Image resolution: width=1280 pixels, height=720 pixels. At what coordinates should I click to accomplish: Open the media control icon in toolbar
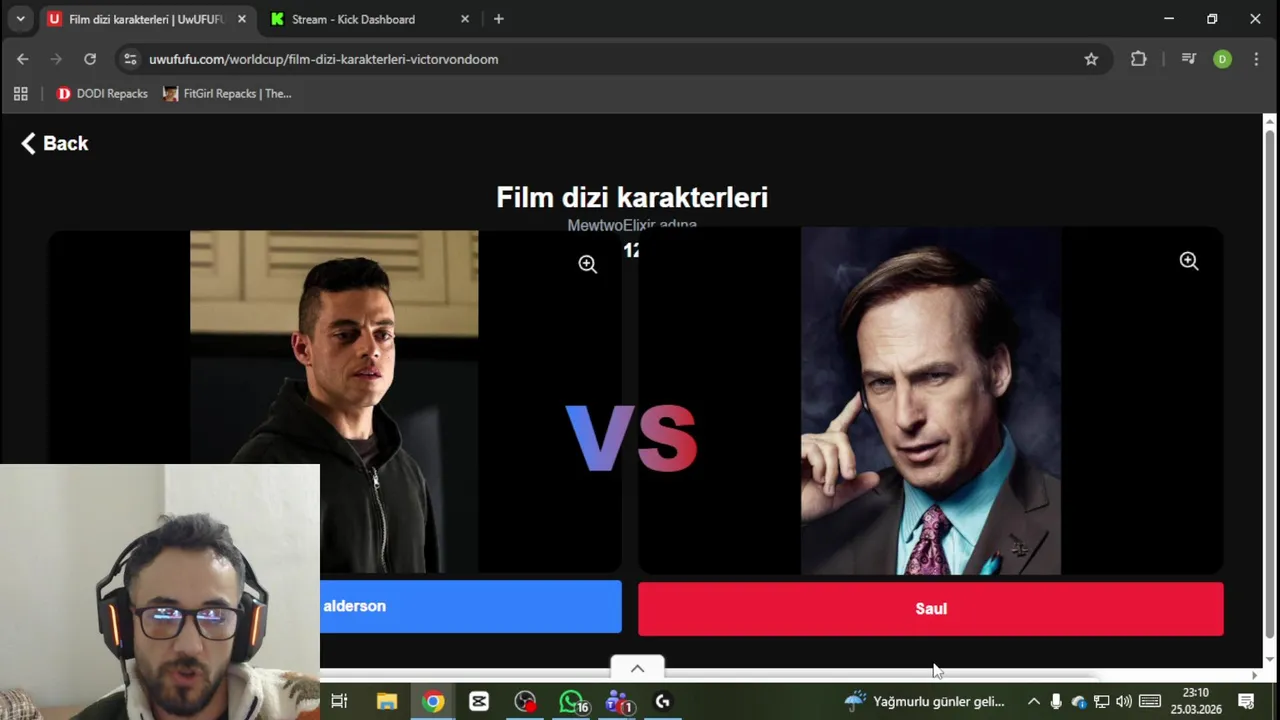(1189, 59)
